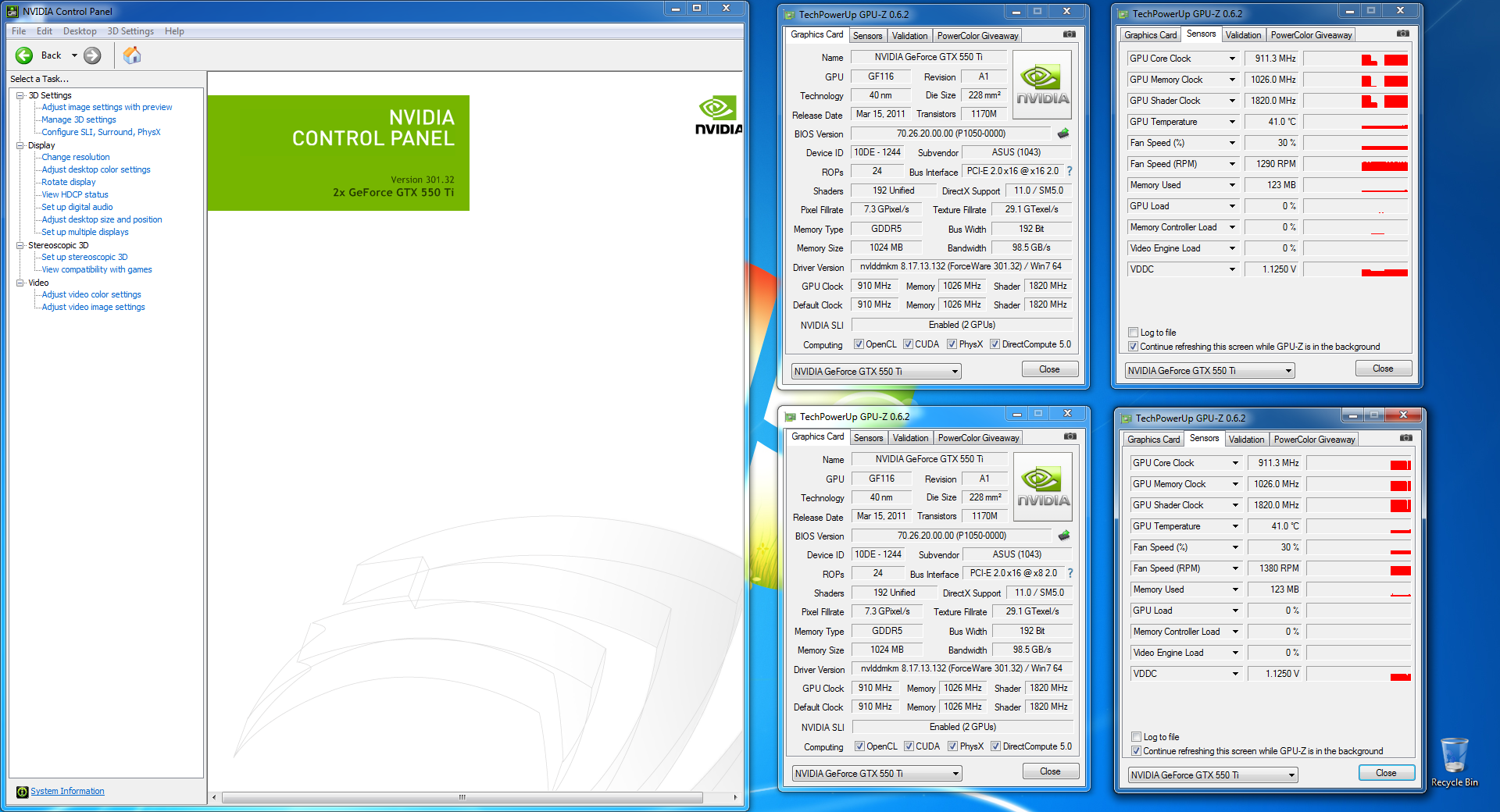Click camera screenshot icon in upper Graphics Card window
Viewport: 1500px width, 812px height.
point(1070,34)
